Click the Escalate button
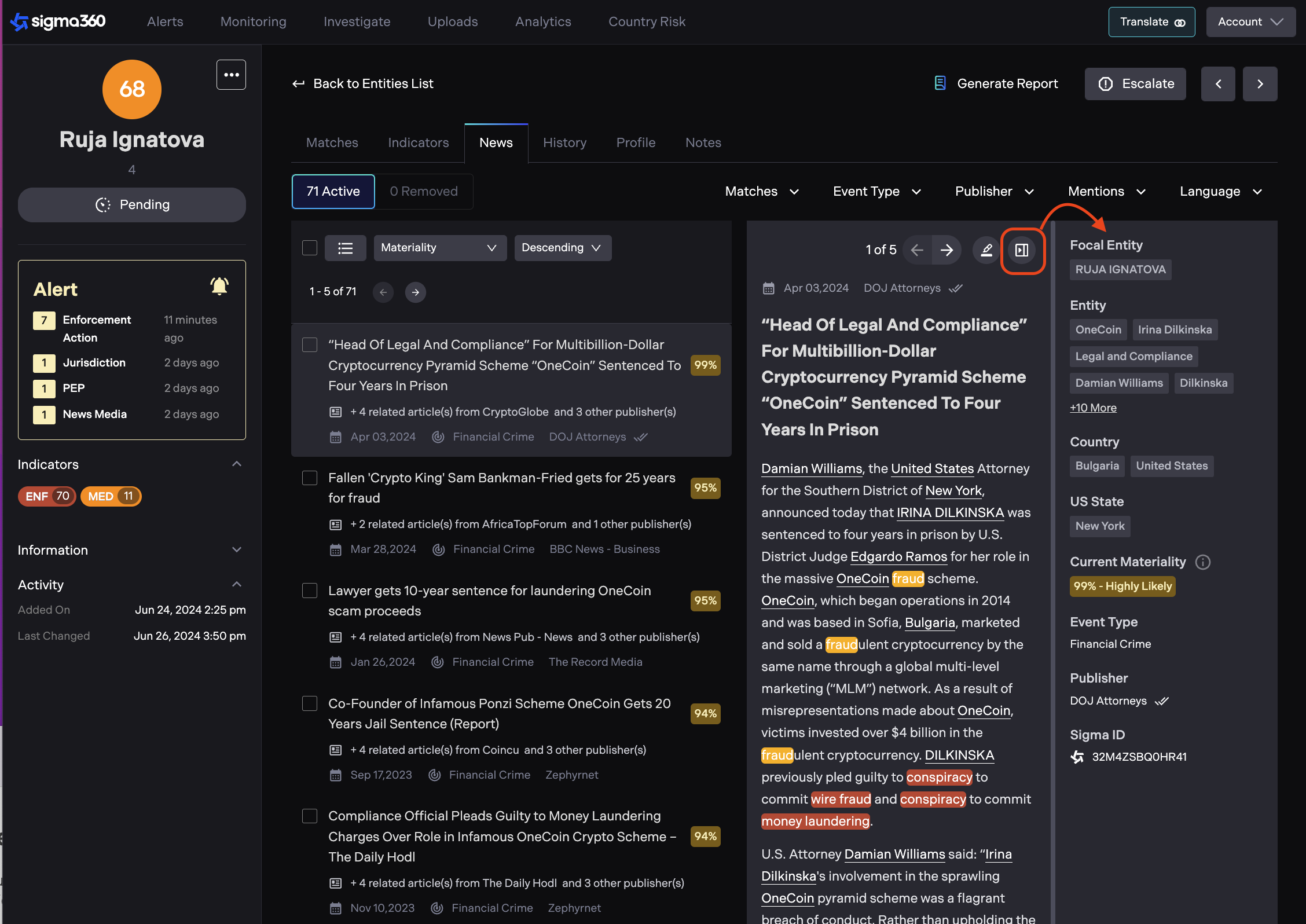The width and height of the screenshot is (1306, 924). pos(1135,84)
